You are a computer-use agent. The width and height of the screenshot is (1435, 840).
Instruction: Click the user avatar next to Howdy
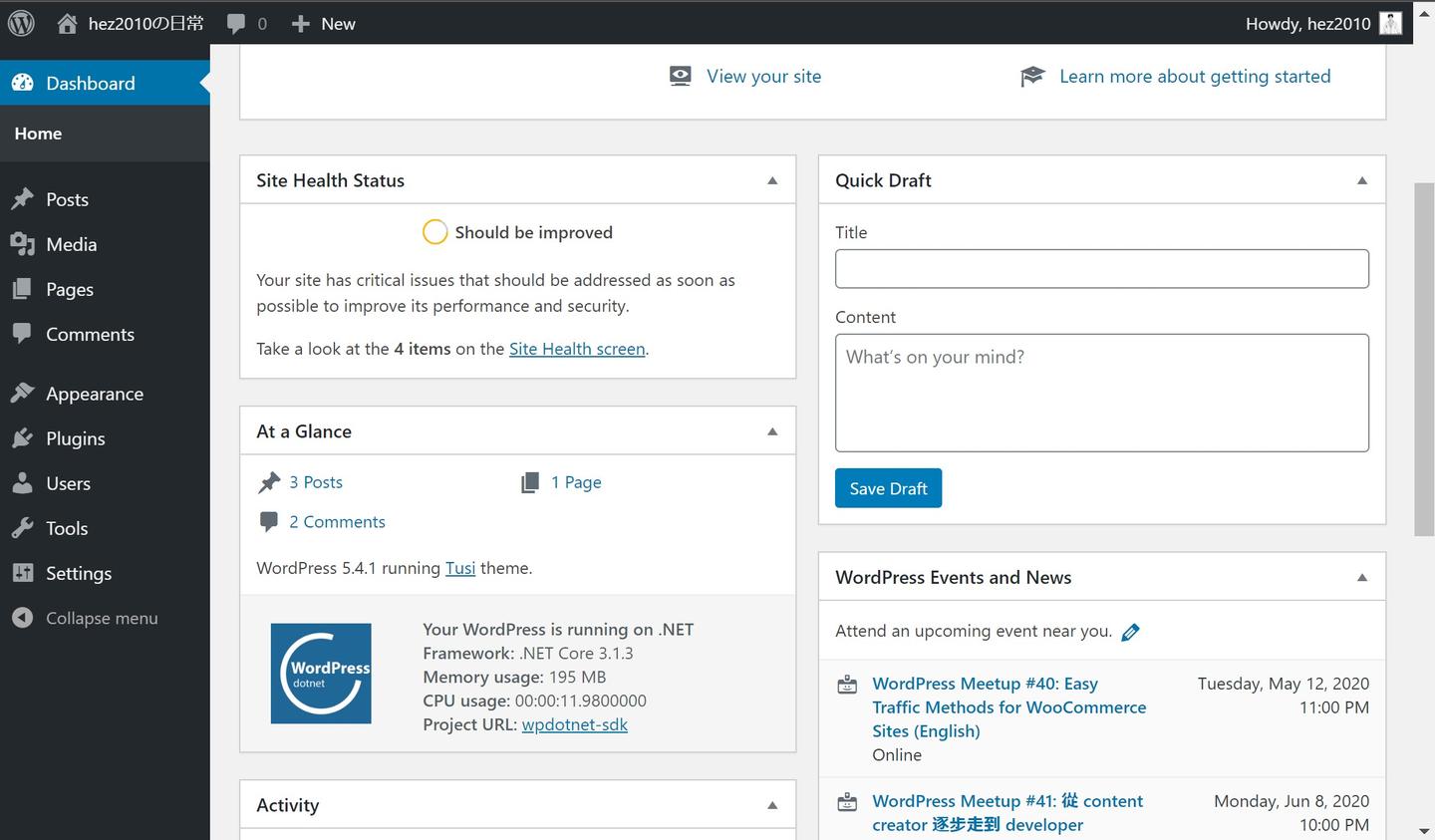click(x=1390, y=23)
